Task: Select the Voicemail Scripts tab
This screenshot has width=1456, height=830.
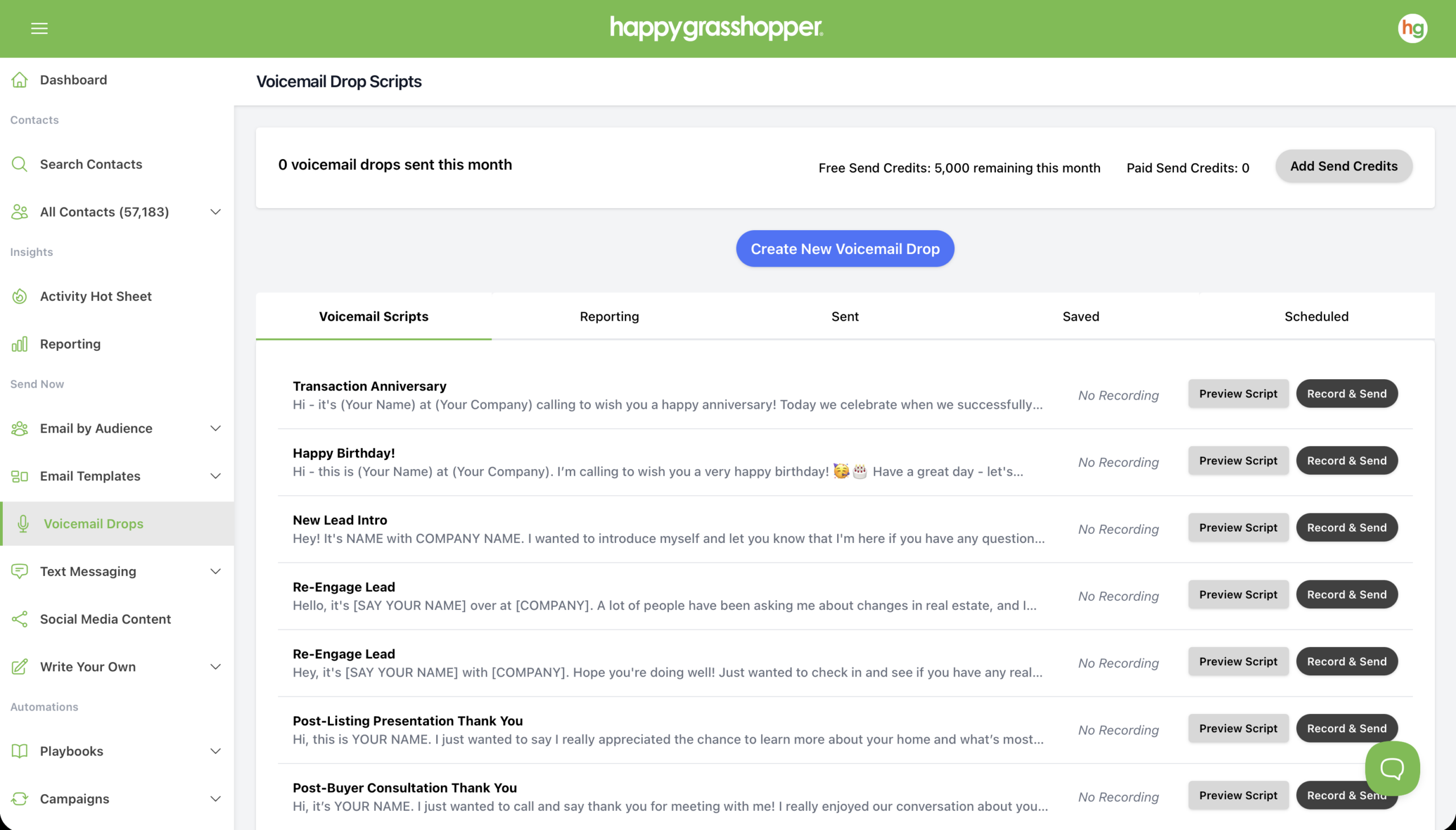Action: 374,317
